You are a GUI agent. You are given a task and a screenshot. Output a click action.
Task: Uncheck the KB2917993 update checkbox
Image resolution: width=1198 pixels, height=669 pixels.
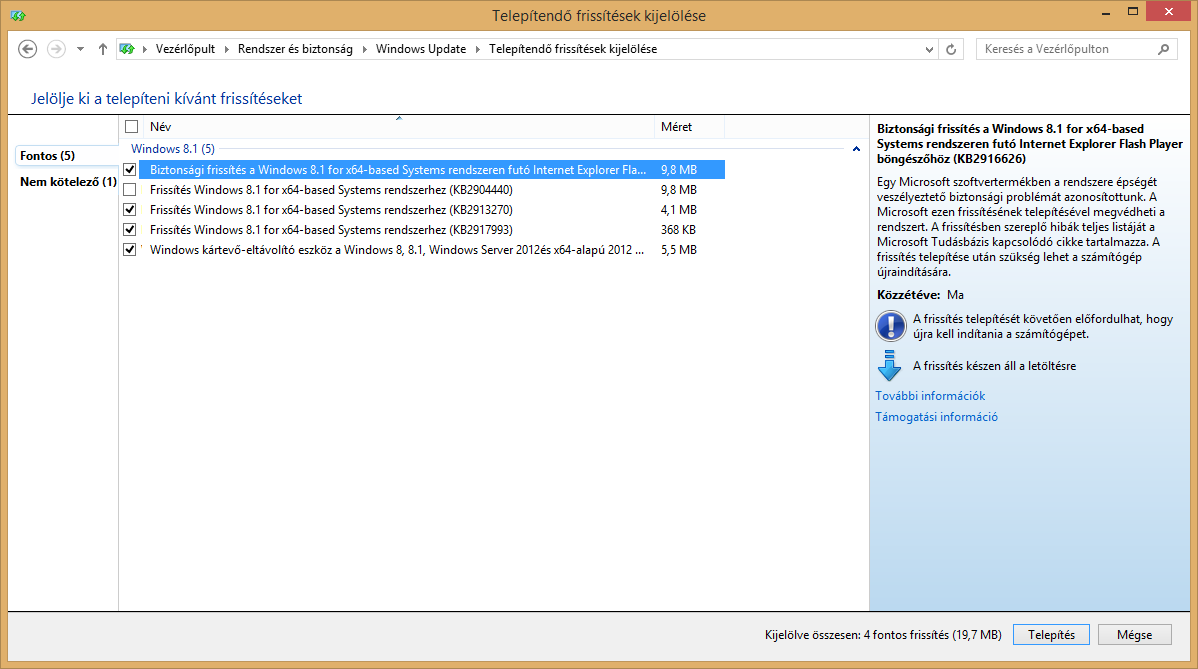click(130, 229)
